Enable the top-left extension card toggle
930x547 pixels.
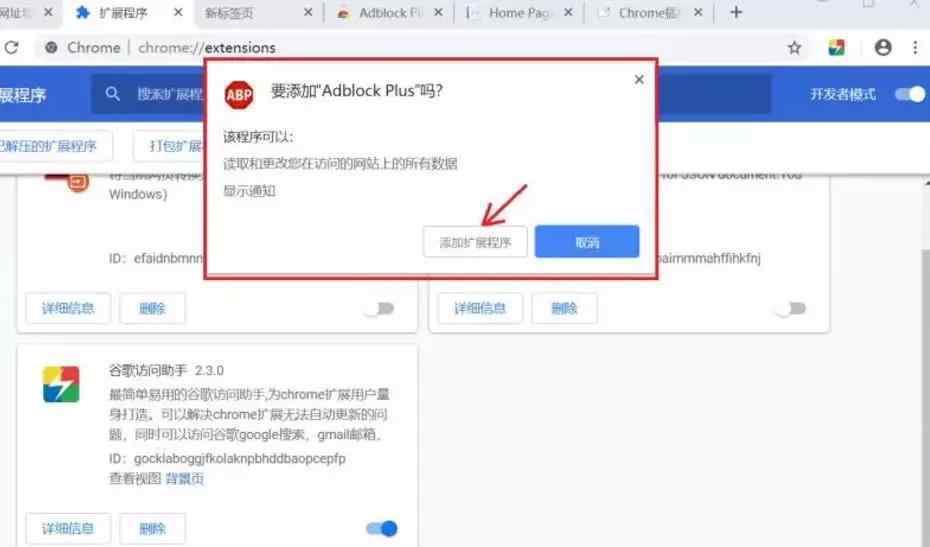pos(379,308)
